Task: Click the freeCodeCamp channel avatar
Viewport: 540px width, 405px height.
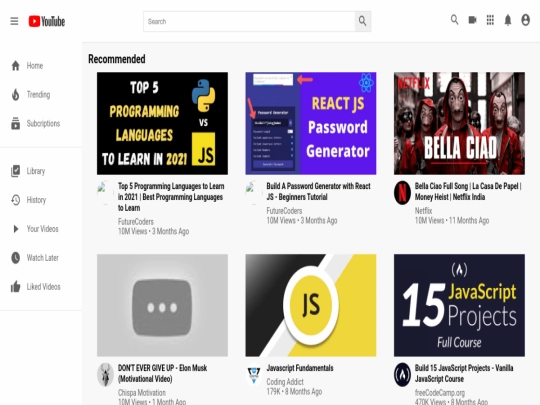Action: click(x=402, y=374)
